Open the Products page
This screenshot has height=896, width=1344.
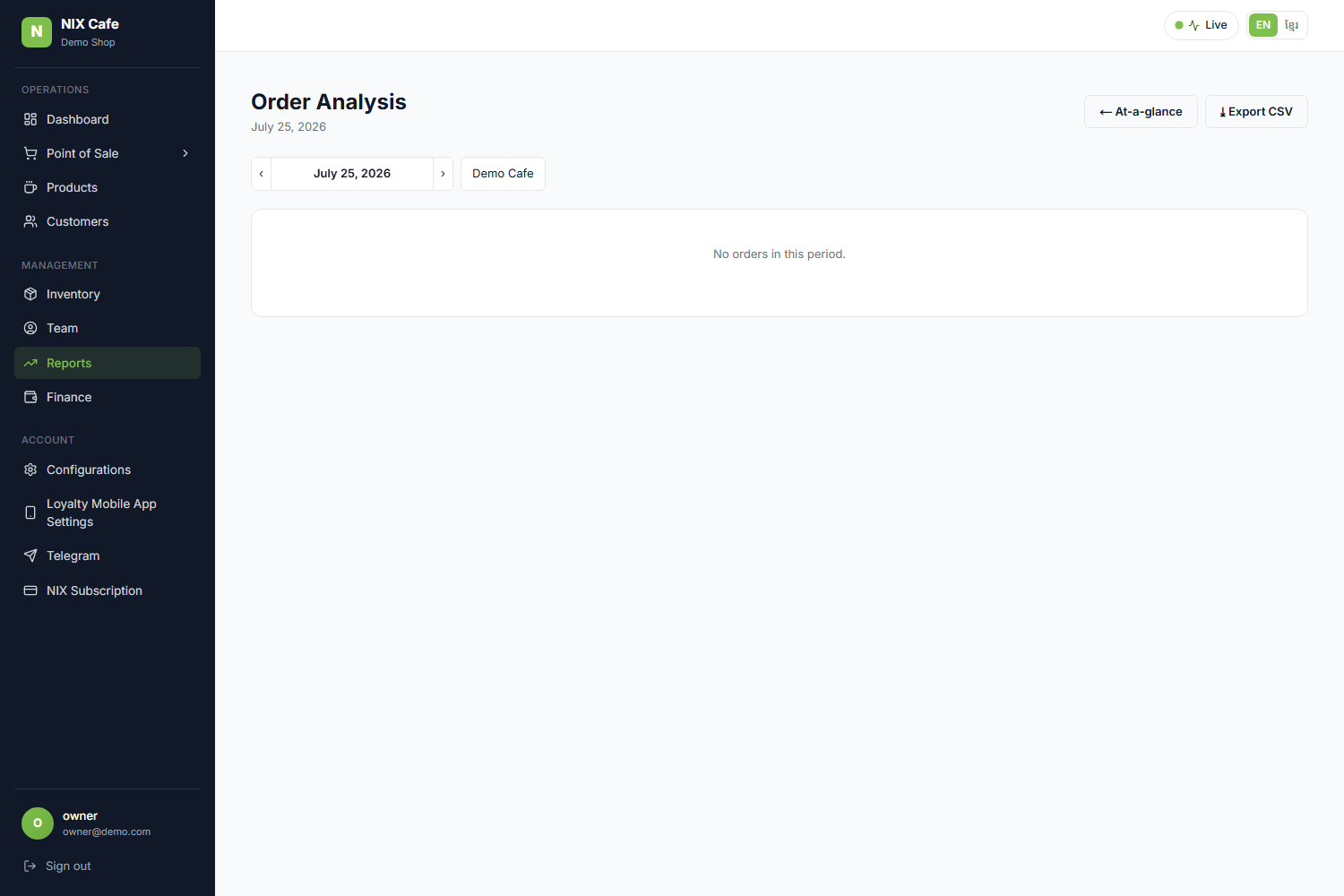tap(108, 187)
